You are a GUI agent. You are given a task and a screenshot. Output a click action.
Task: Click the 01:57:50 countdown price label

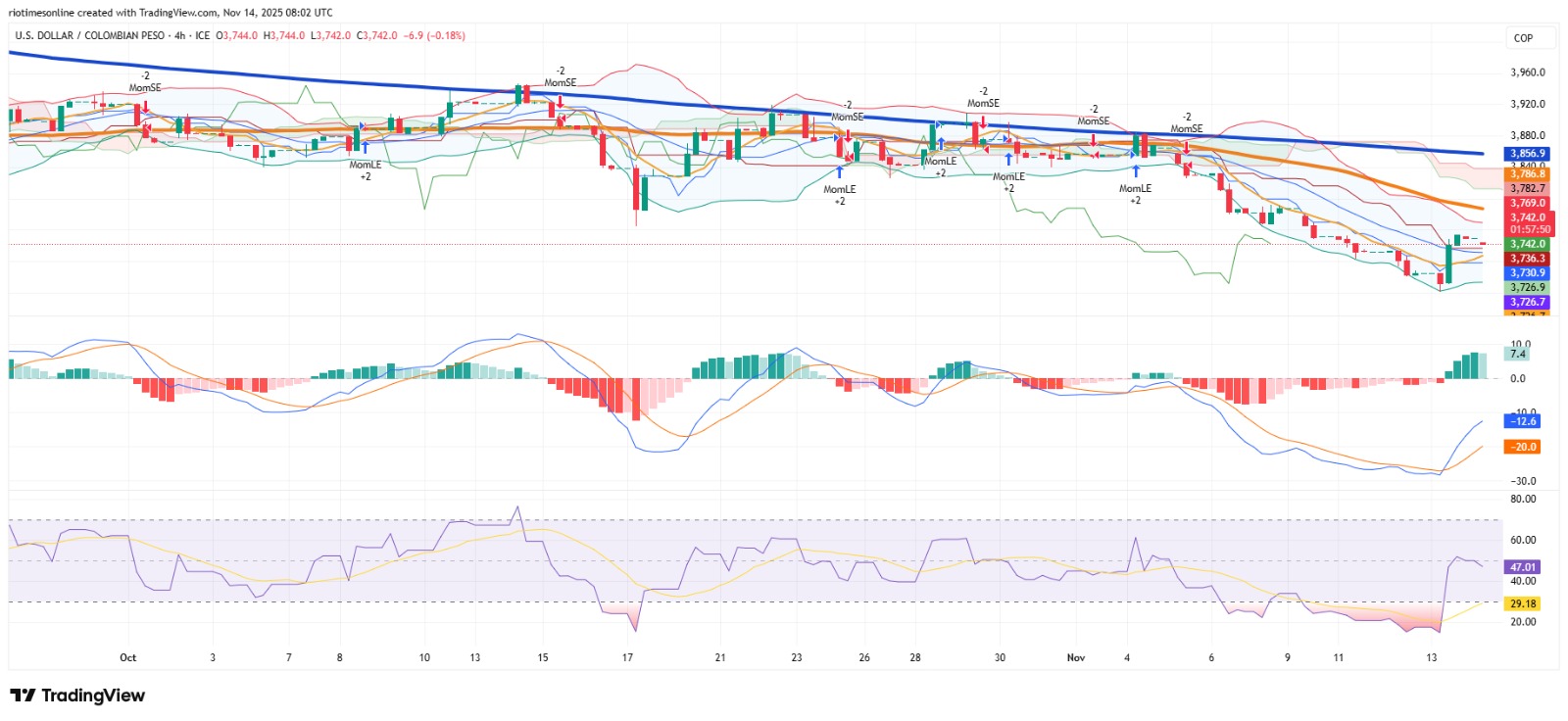coord(1530,230)
